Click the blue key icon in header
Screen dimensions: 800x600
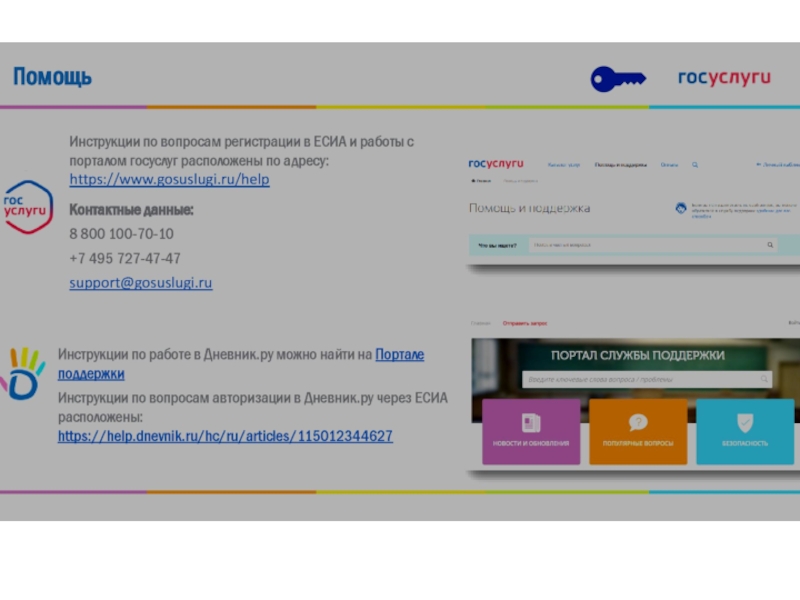[618, 79]
